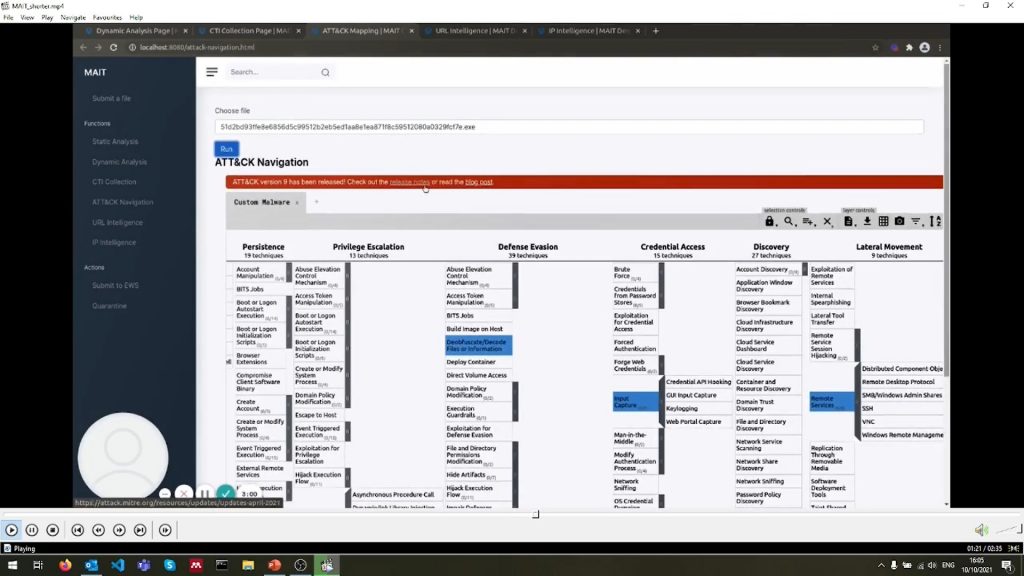Open CTI Collection in sidebar
Image resolution: width=1024 pixels, height=576 pixels.
tap(114, 182)
